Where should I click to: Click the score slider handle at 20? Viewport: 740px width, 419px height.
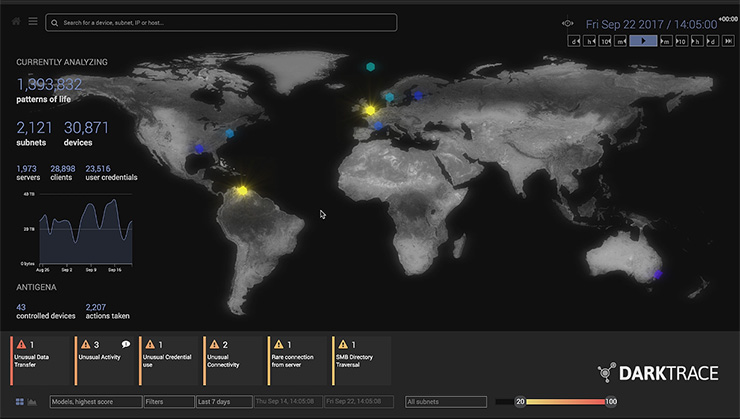(x=520, y=401)
